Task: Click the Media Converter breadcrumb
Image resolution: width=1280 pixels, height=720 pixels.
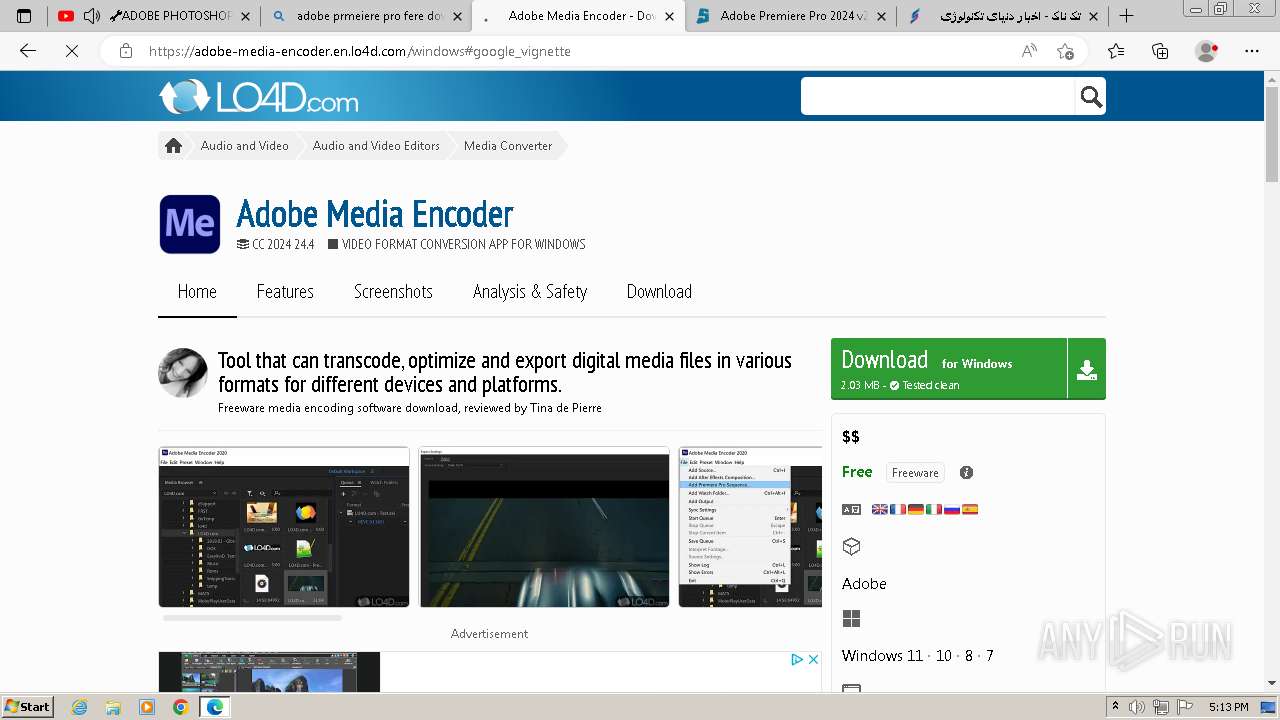Action: point(508,146)
